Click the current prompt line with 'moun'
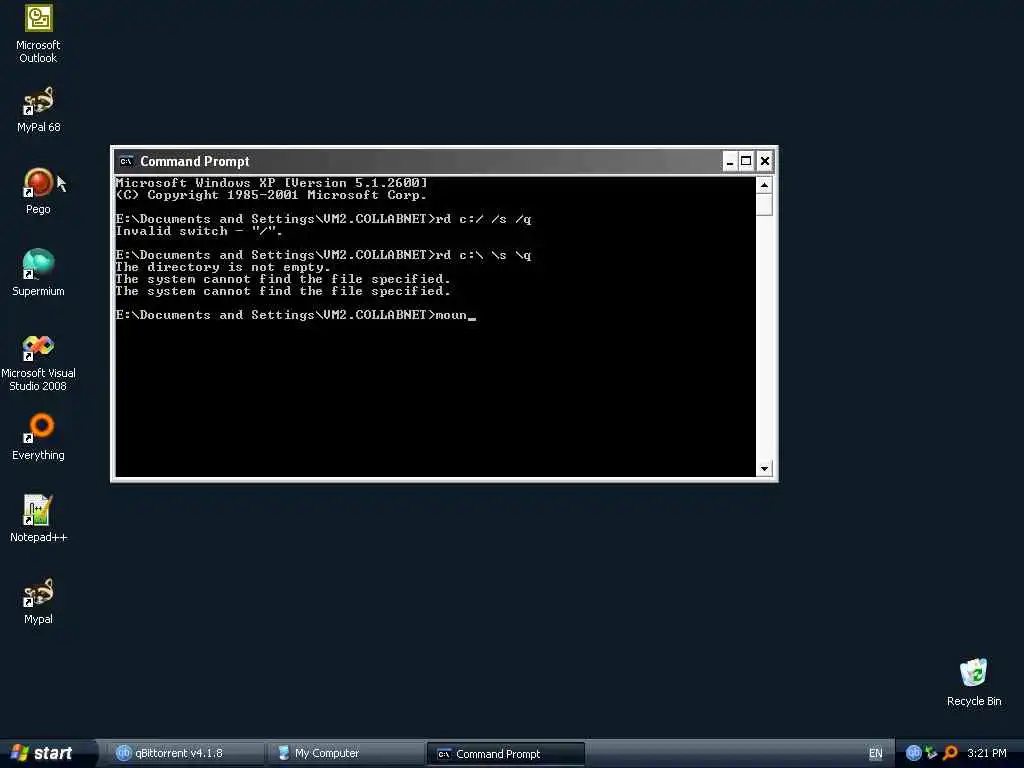This screenshot has width=1024, height=768. pos(295,315)
